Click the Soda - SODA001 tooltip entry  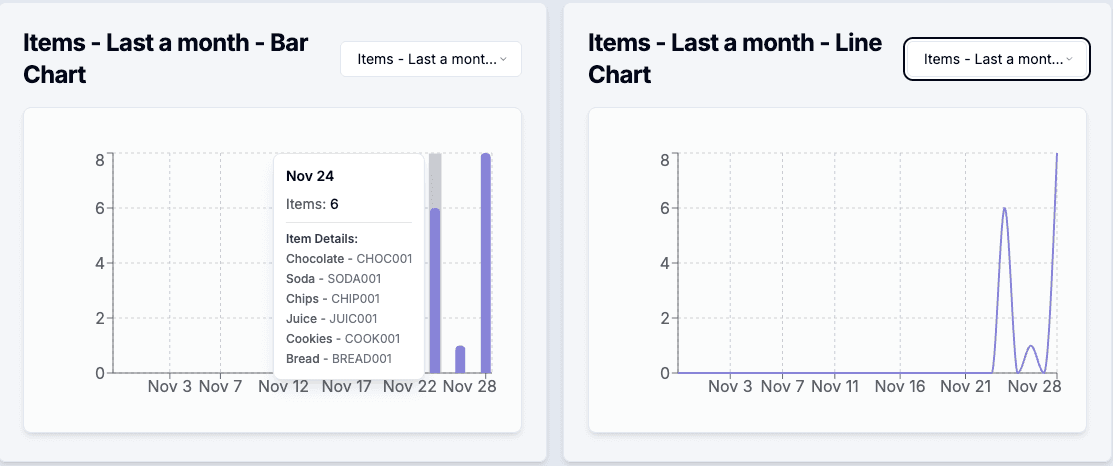(x=333, y=279)
